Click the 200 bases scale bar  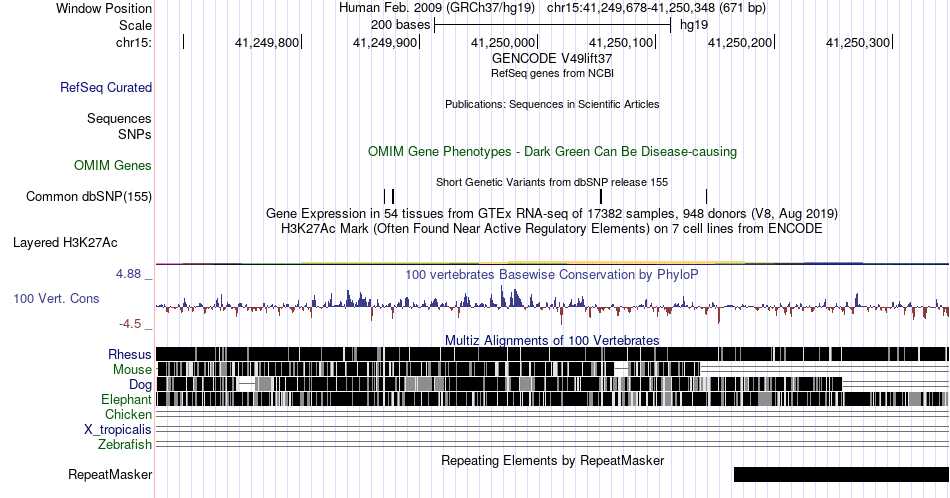pyautogui.click(x=553, y=25)
